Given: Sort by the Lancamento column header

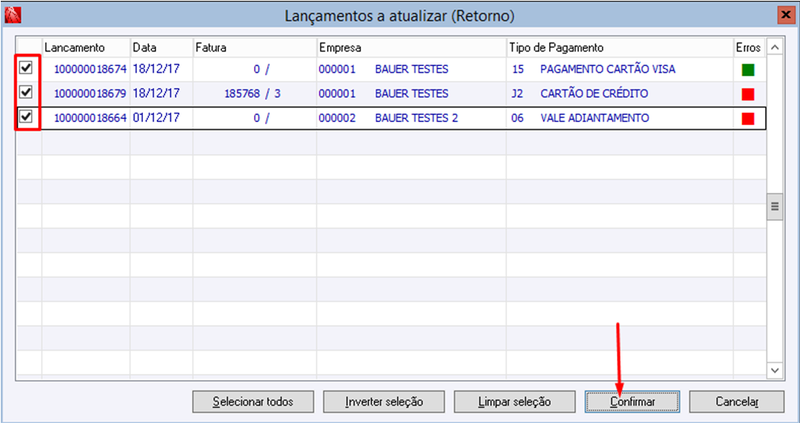Looking at the screenshot, I should (86, 47).
